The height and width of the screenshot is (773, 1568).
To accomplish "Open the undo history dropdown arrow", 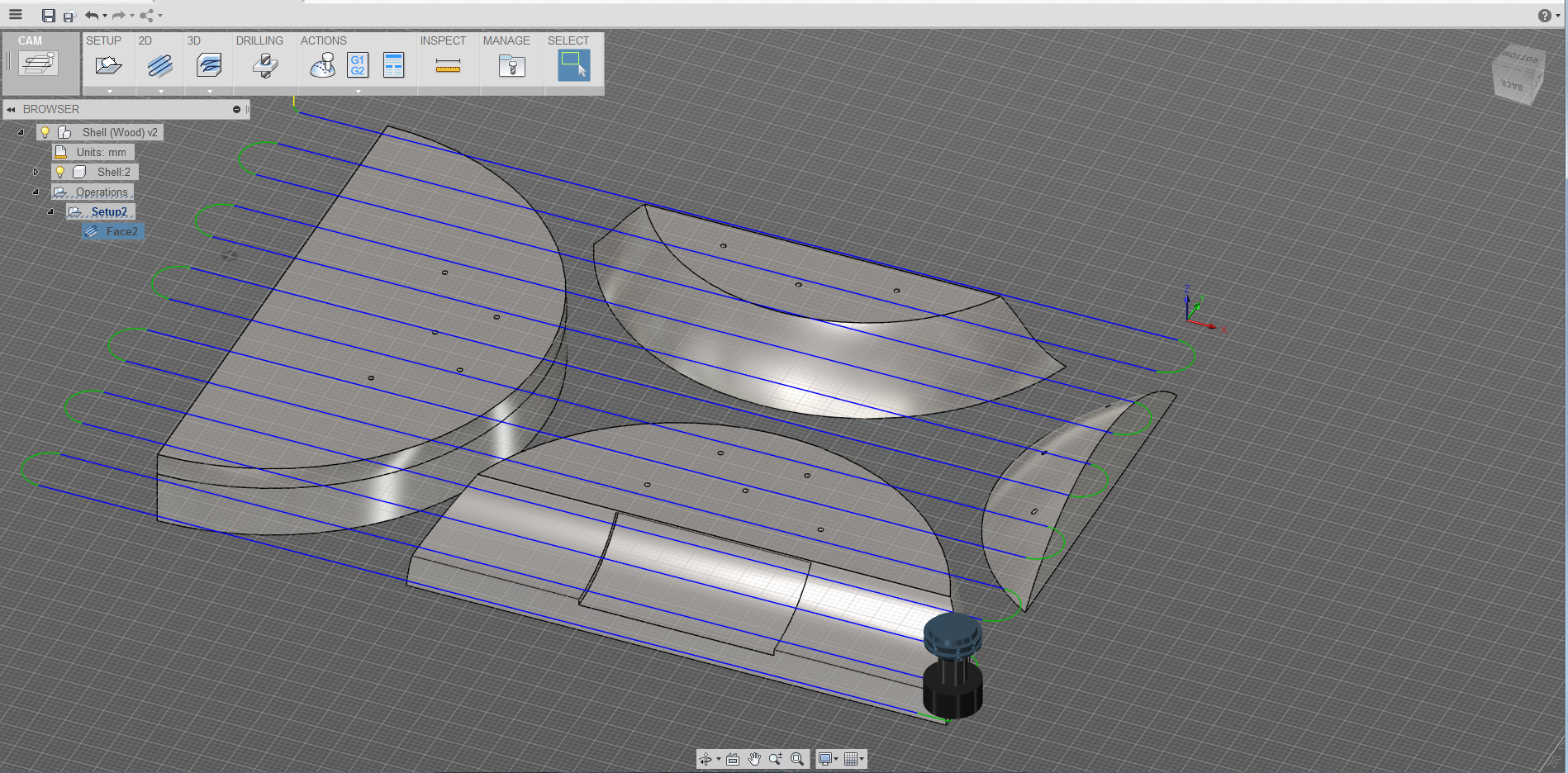I will [x=105, y=16].
